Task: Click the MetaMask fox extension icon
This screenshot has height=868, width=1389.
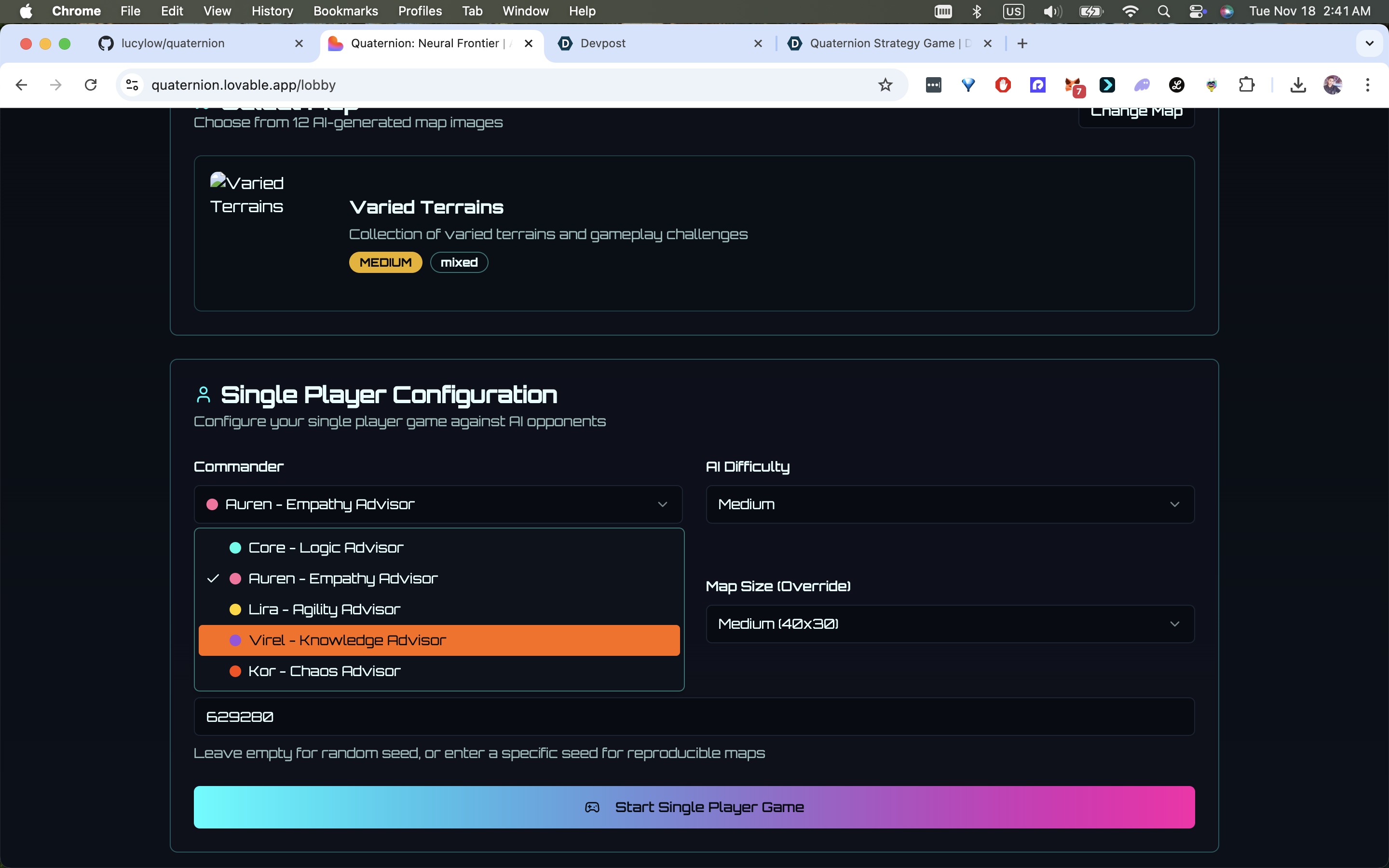Action: (1072, 85)
